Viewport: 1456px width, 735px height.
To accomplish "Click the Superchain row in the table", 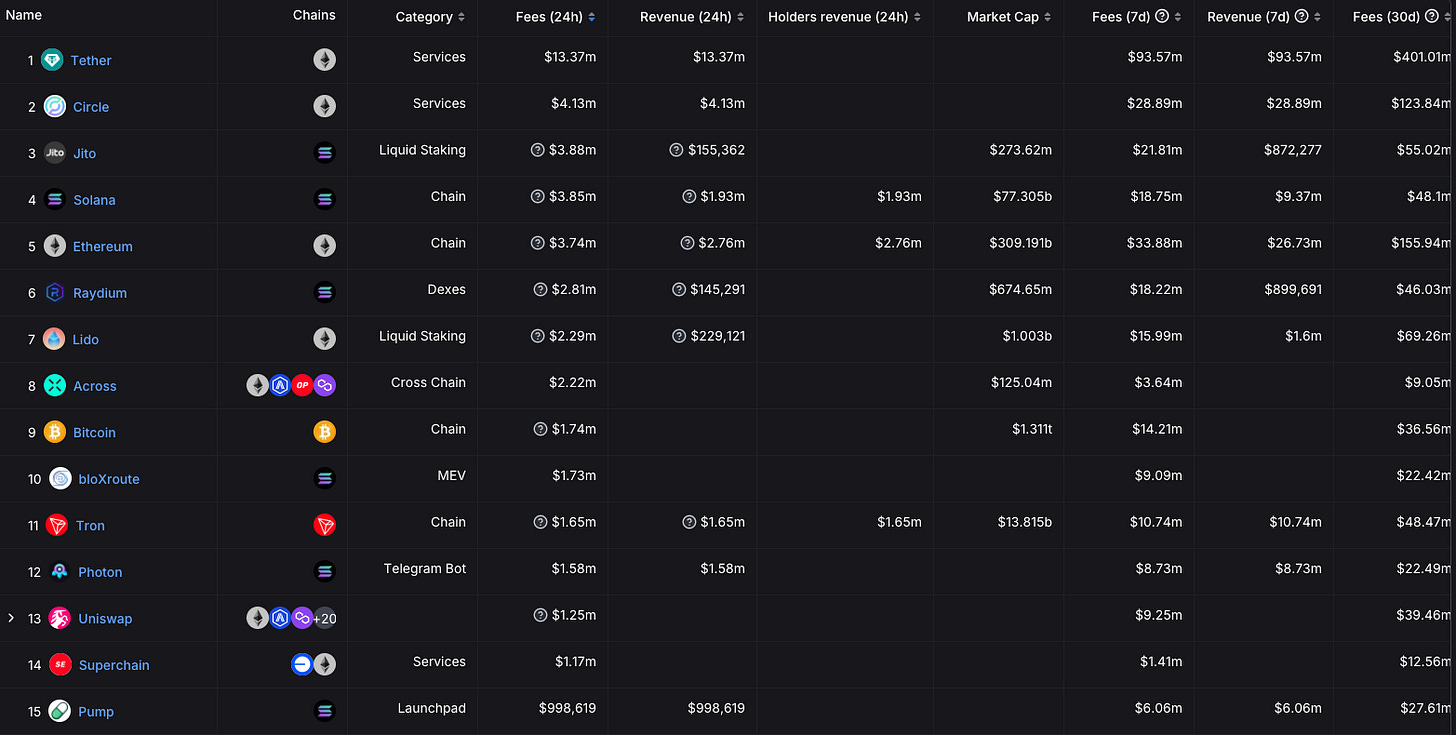I will point(114,665).
